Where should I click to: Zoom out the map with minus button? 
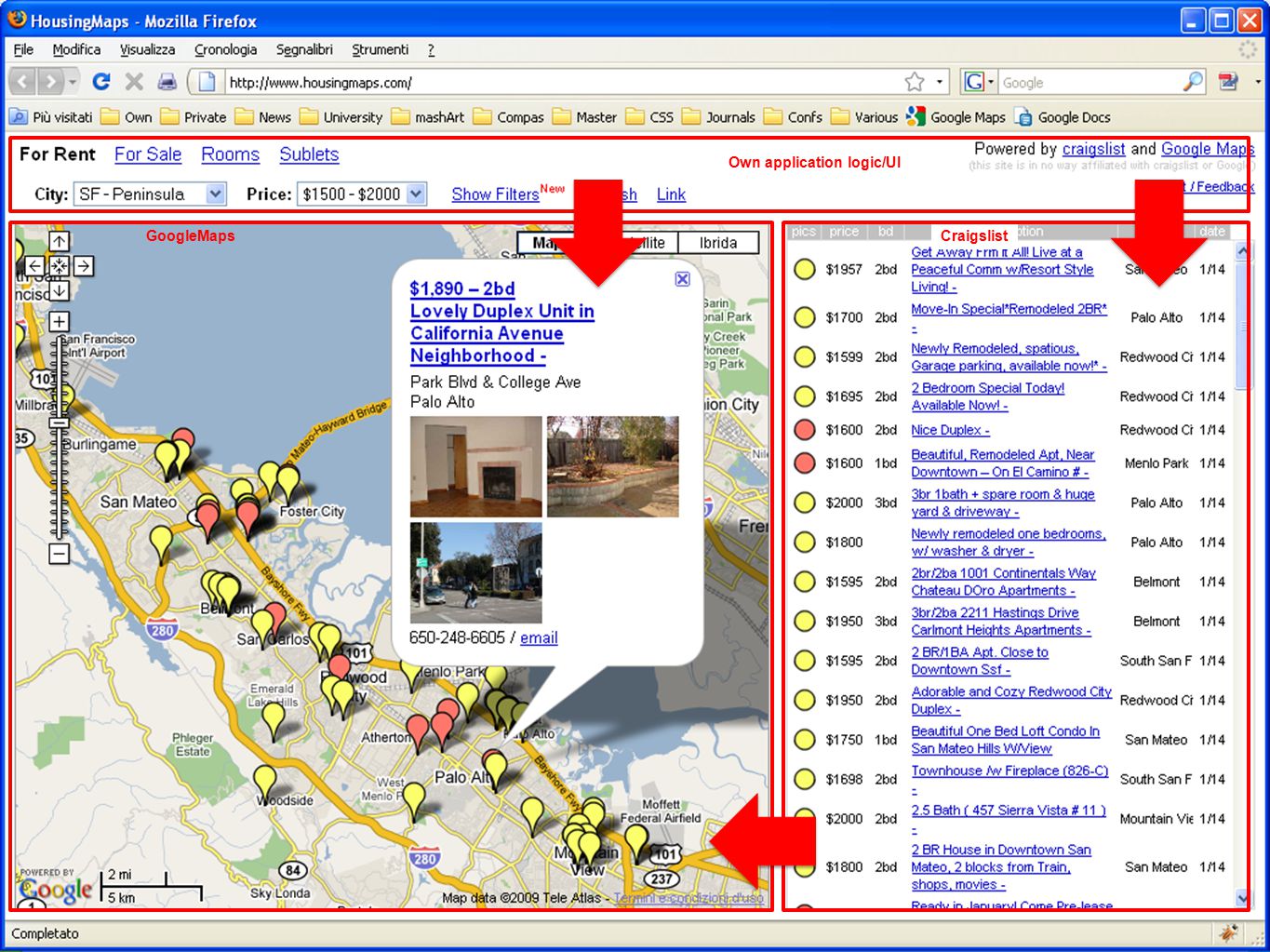click(59, 555)
